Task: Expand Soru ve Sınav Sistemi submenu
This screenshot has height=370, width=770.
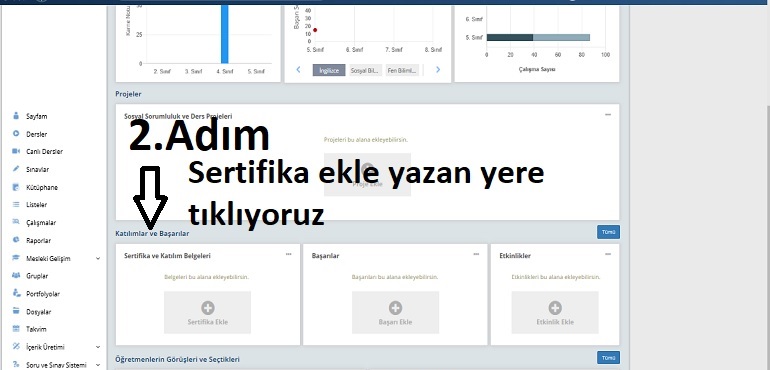Action: point(55,365)
